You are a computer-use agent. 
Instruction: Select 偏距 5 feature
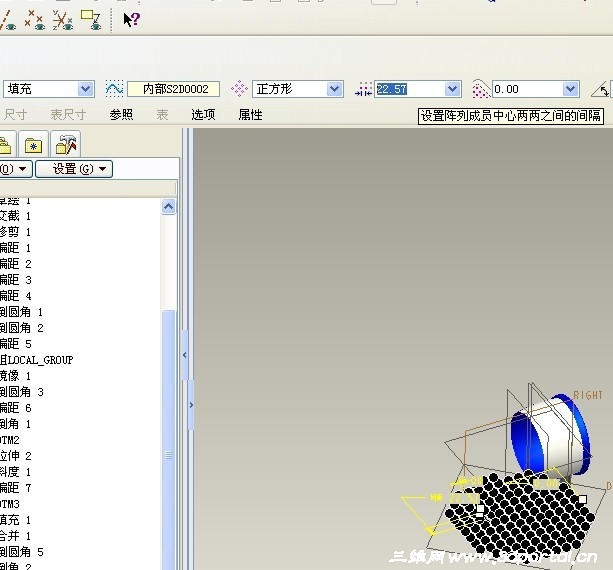(16, 344)
